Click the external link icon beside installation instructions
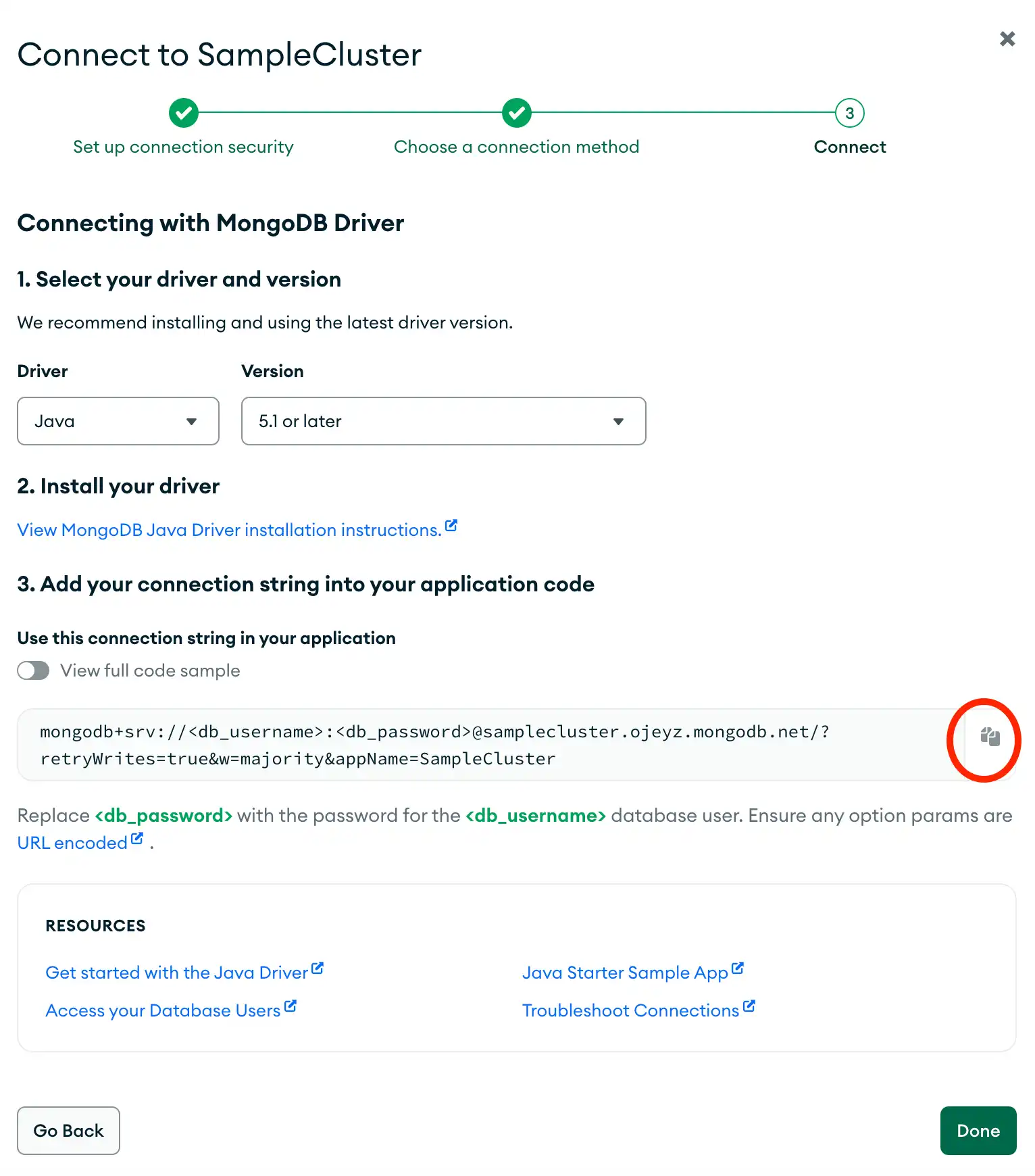The height and width of the screenshot is (1176, 1035). click(x=451, y=524)
